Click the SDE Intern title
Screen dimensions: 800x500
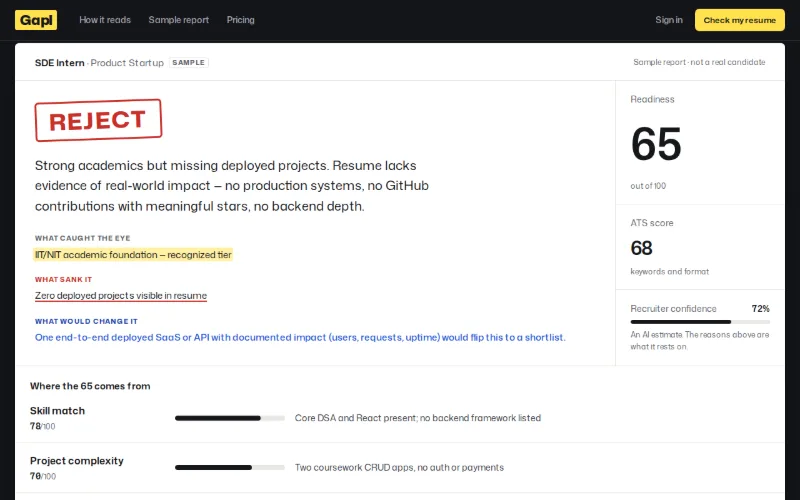(x=59, y=63)
